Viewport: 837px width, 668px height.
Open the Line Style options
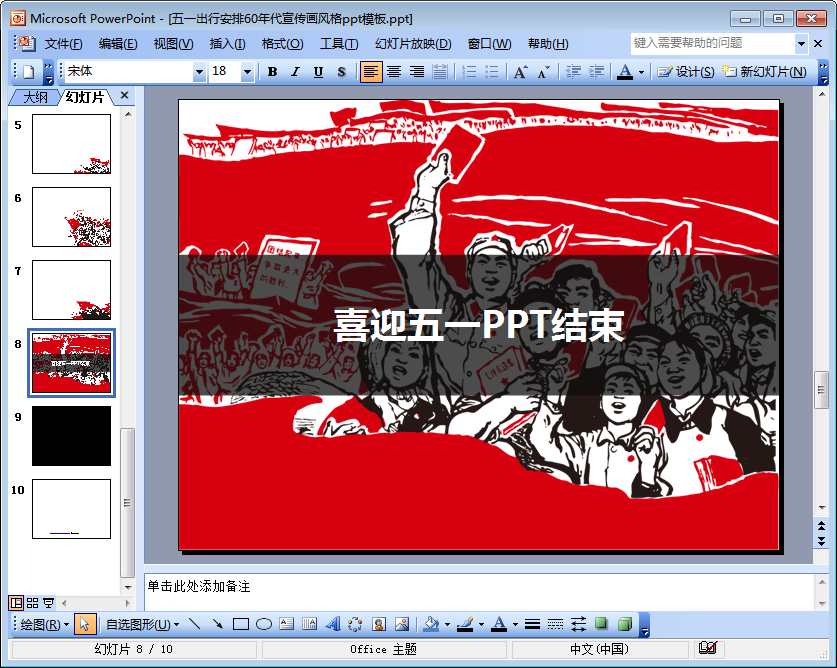pos(532,624)
